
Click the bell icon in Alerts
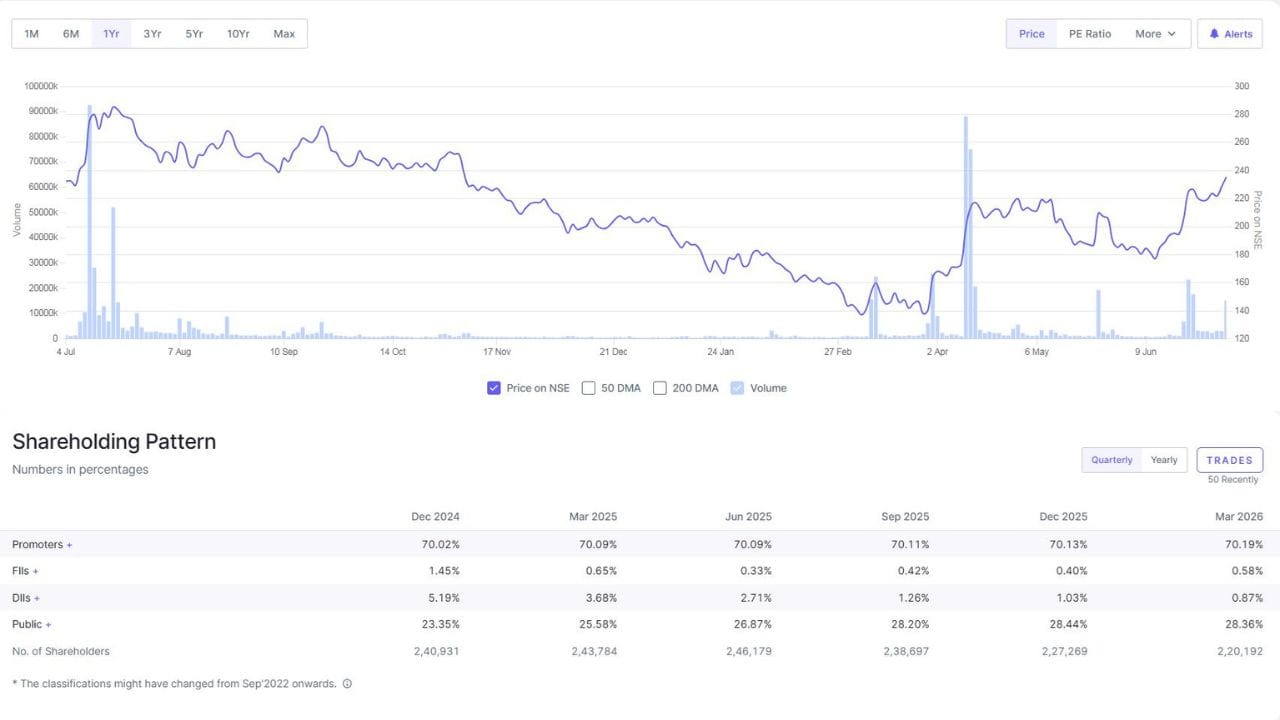coord(1214,34)
